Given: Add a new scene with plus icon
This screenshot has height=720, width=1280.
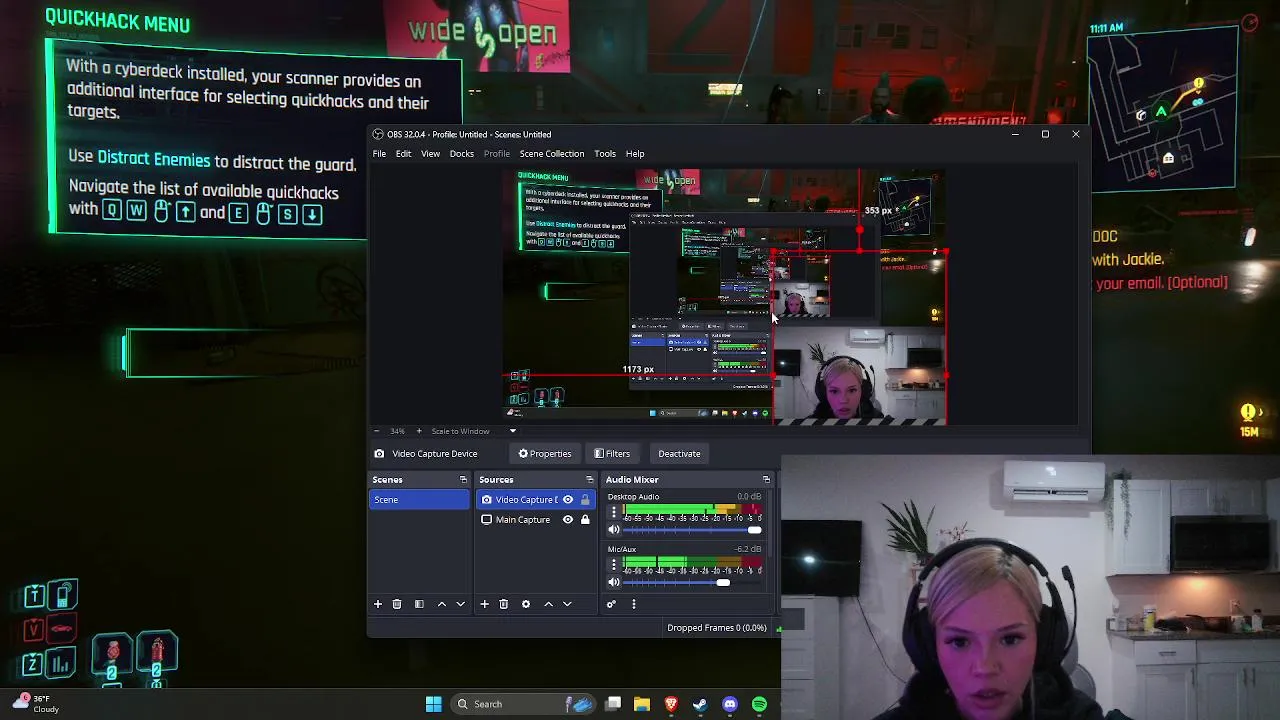Looking at the screenshot, I should pos(378,604).
